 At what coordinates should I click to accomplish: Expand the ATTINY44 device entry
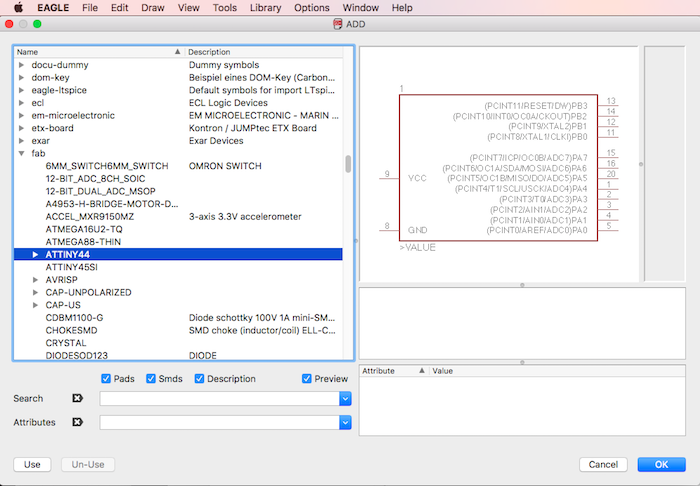click(35, 254)
